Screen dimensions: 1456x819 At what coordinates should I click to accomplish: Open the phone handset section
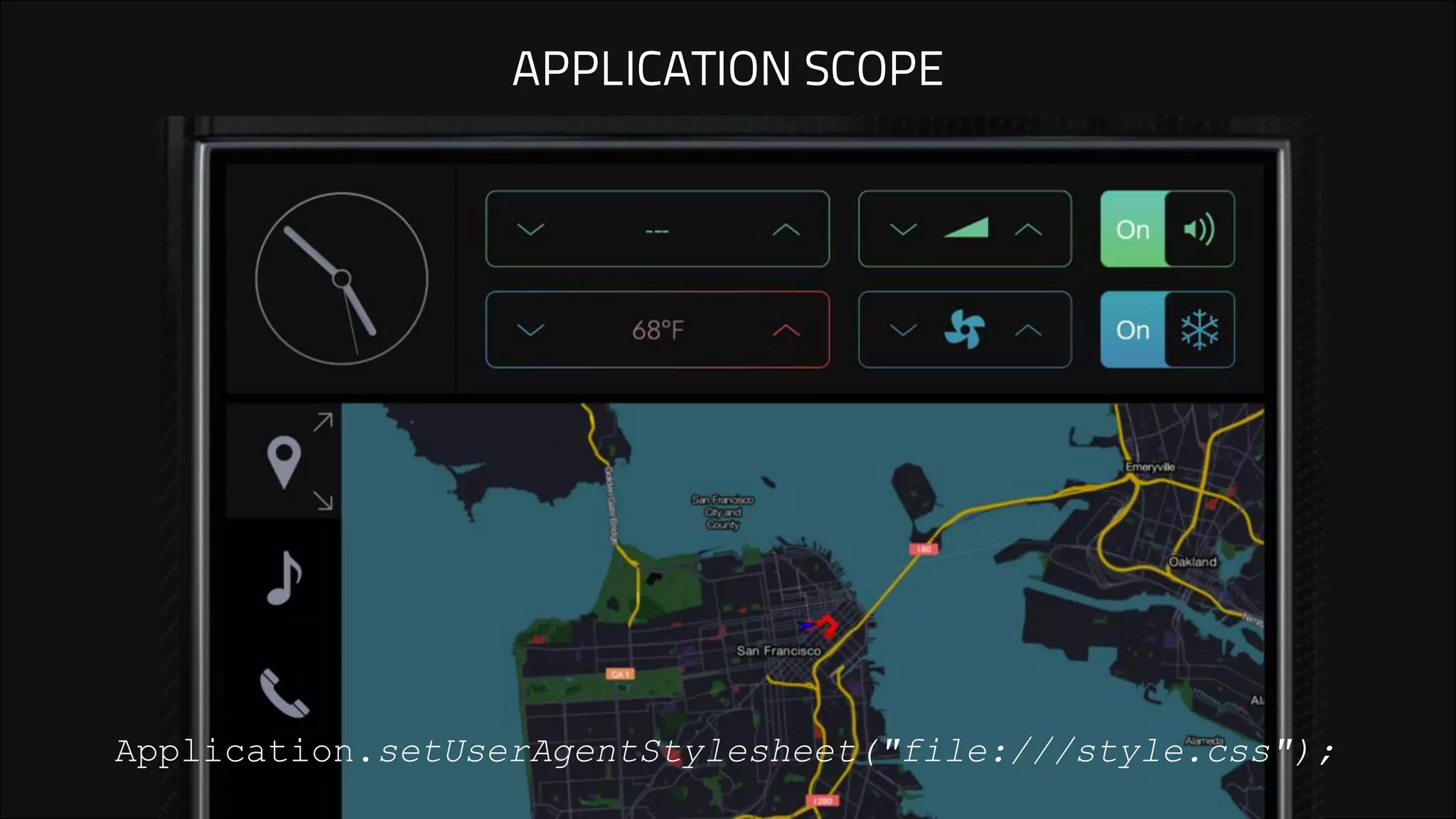pos(284,693)
